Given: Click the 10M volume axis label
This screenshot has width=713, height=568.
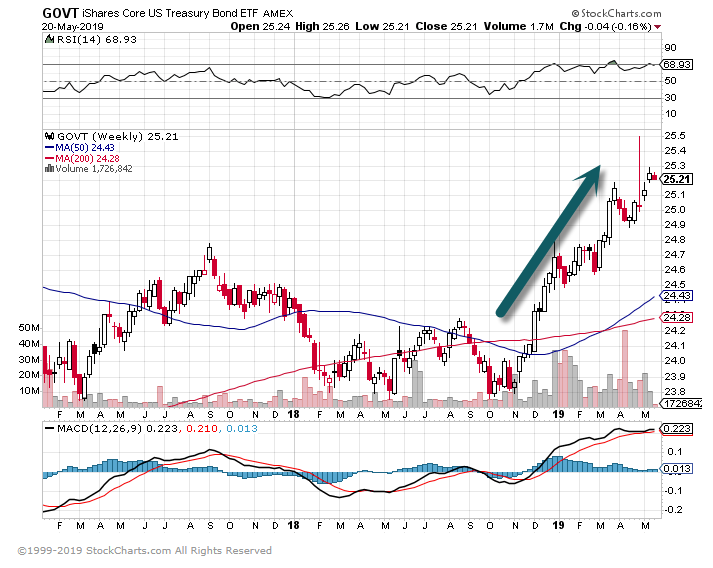Looking at the screenshot, I should pyautogui.click(x=29, y=391).
